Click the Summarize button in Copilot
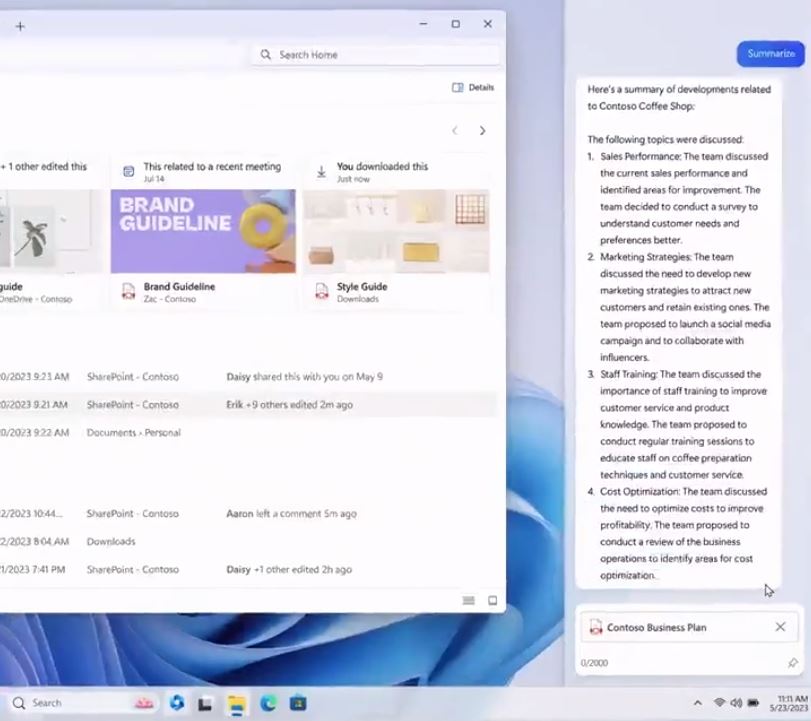This screenshot has width=811, height=721. pos(771,54)
